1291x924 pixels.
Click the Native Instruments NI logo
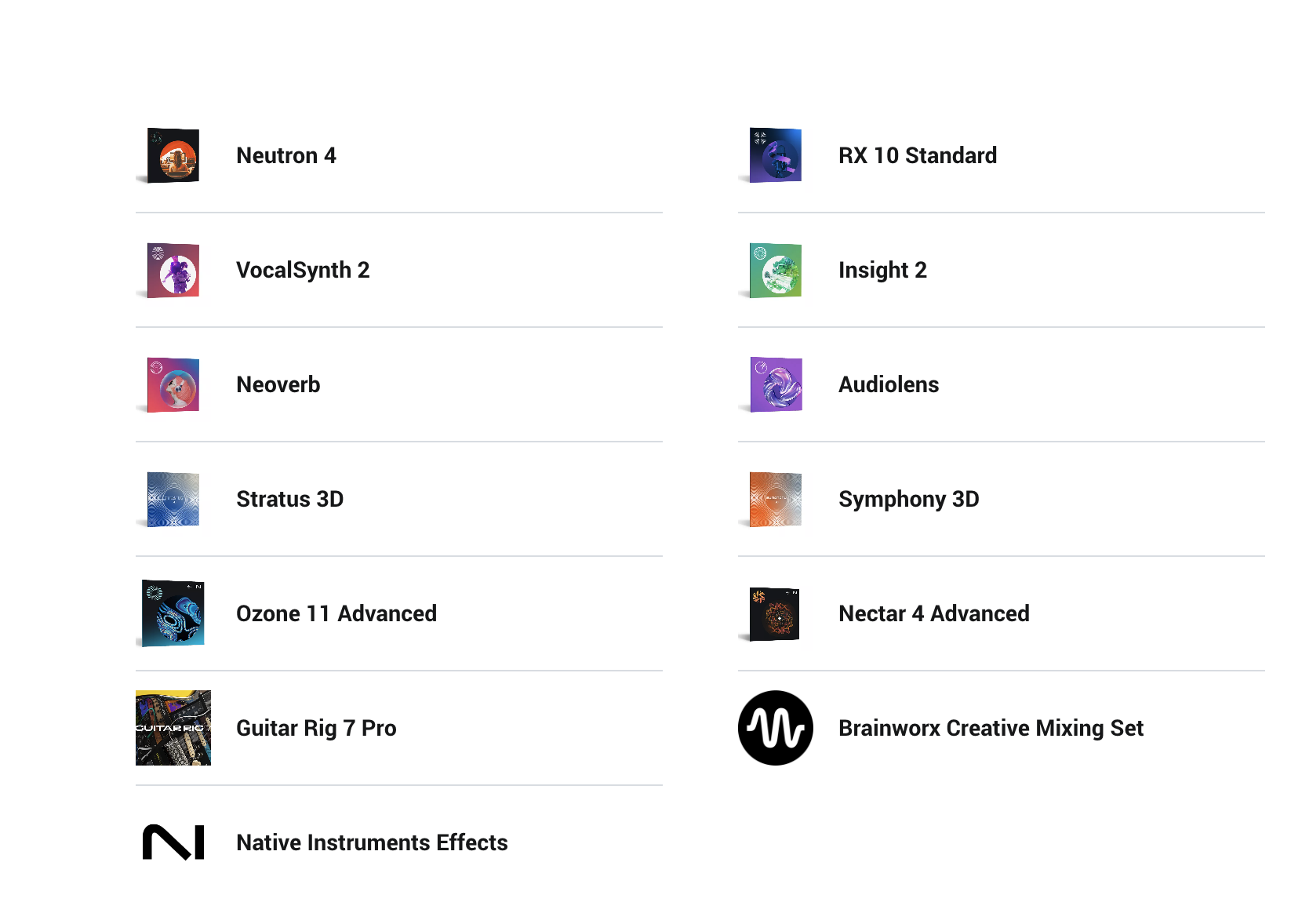(173, 842)
